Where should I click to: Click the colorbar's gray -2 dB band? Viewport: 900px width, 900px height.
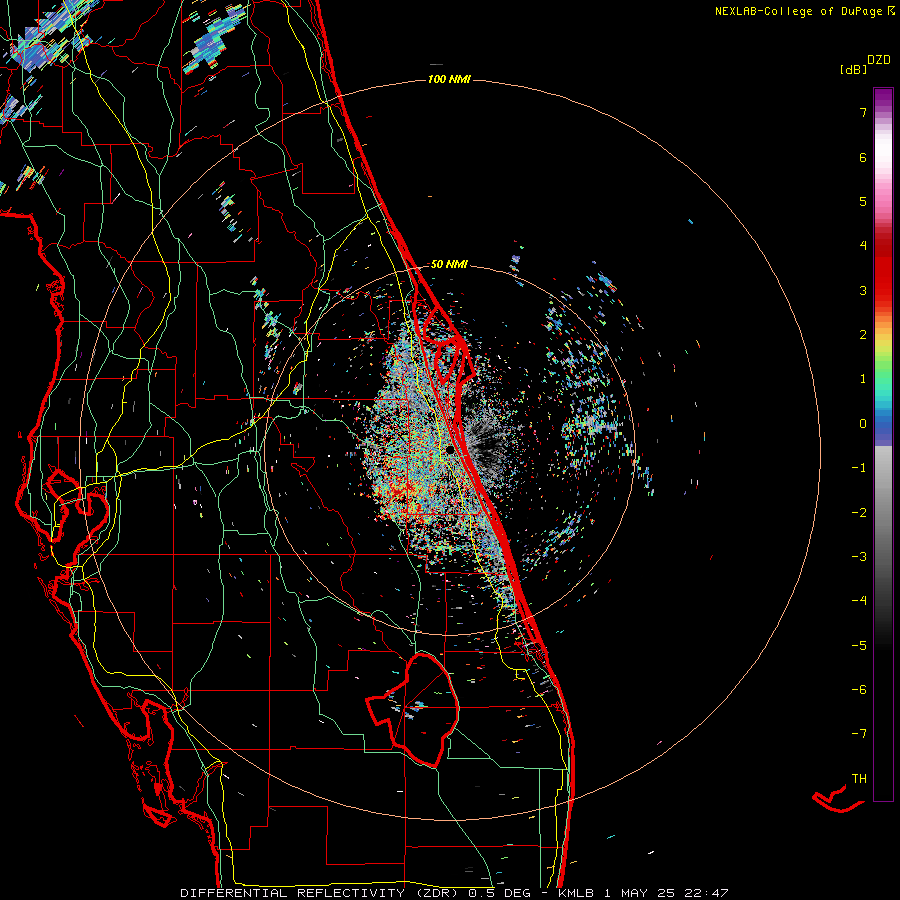click(x=883, y=512)
